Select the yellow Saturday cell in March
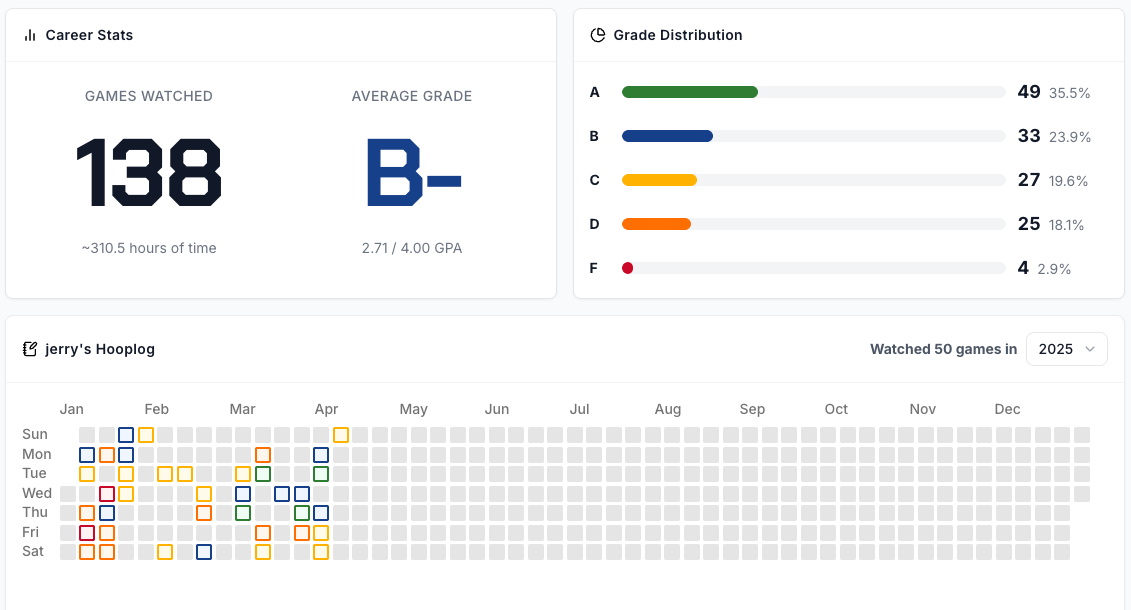 [x=263, y=552]
